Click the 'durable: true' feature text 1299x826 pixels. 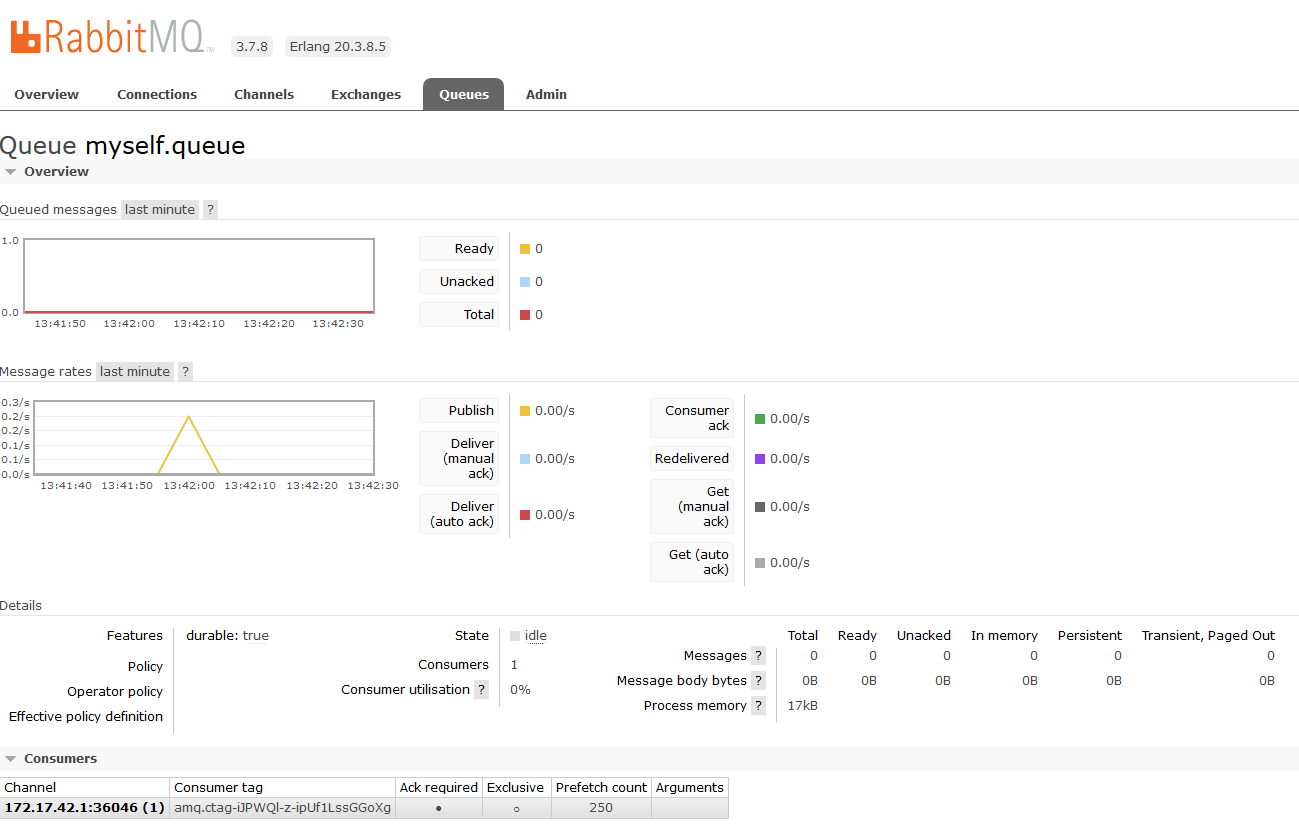228,636
